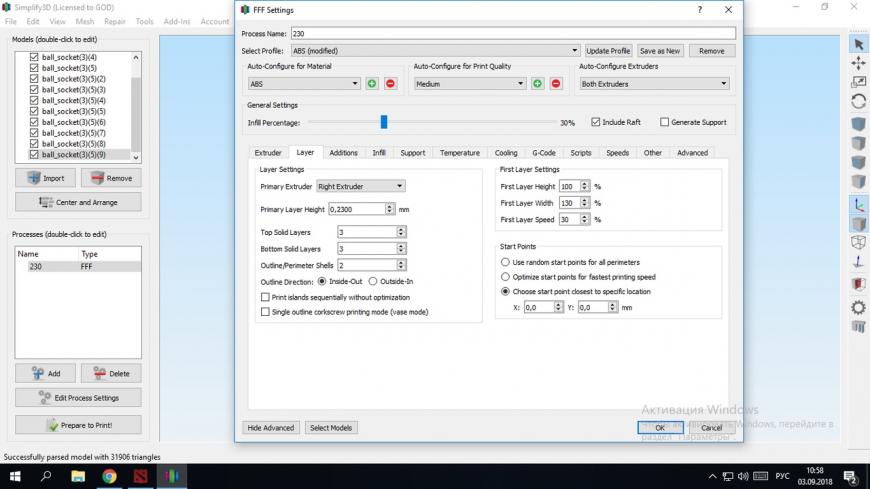Click the Bottom Solid Layers value field
The height and width of the screenshot is (489, 870).
tap(367, 249)
